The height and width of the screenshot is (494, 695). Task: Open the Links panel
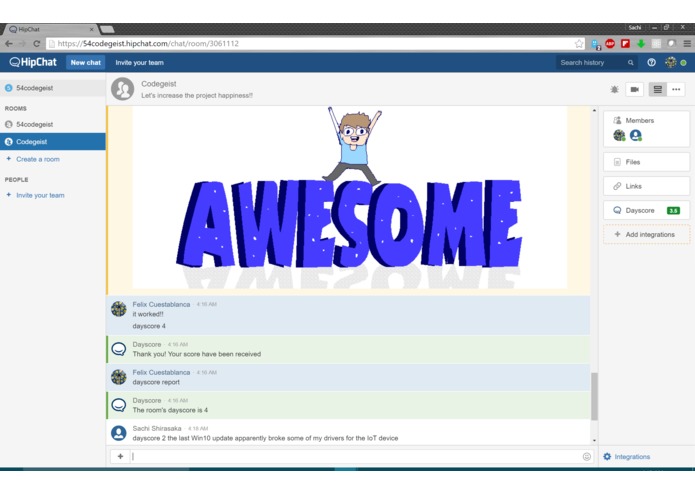pyautogui.click(x=647, y=186)
